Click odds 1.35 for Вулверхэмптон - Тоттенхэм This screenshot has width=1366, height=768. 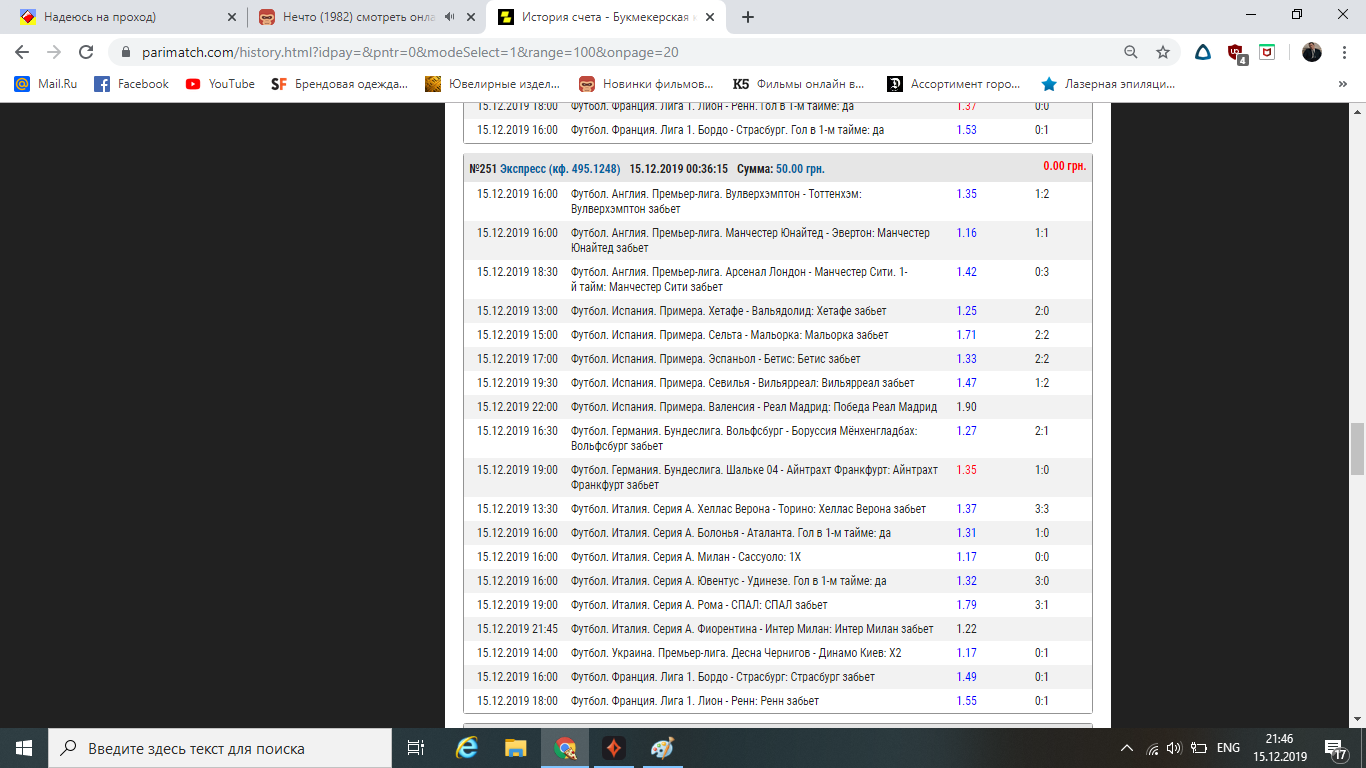(966, 194)
